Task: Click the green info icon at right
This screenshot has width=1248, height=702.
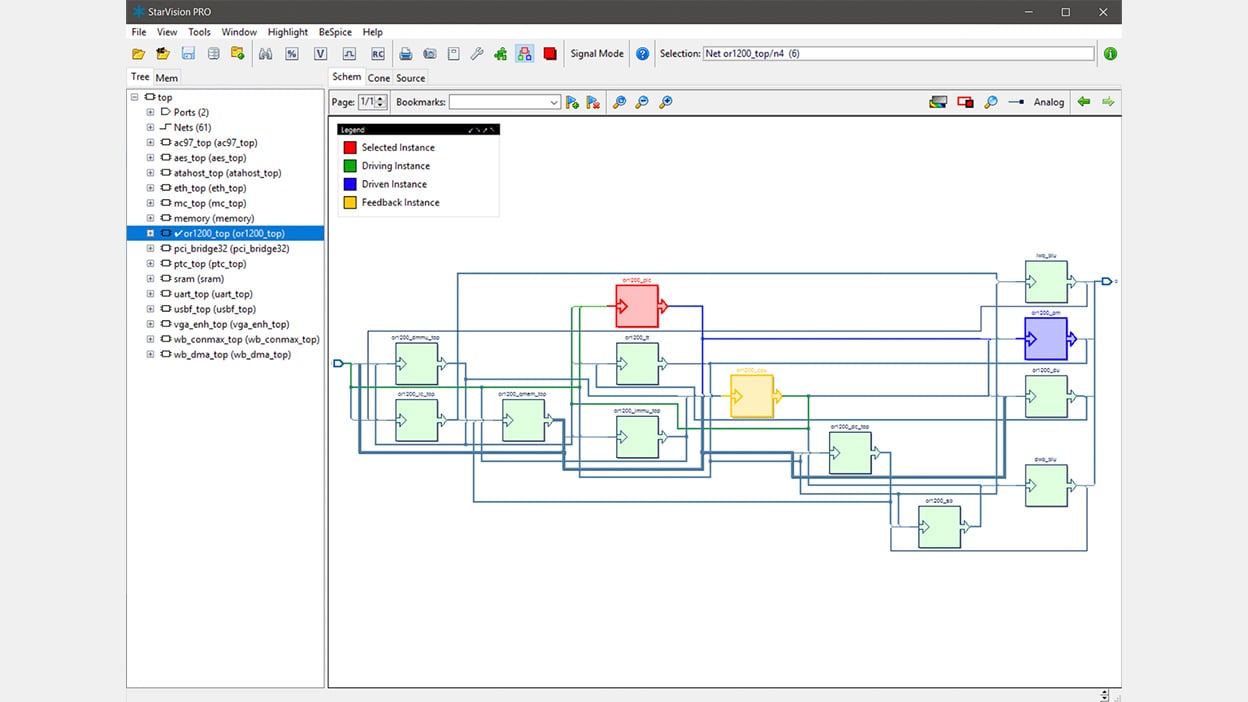Action: [x=1110, y=54]
